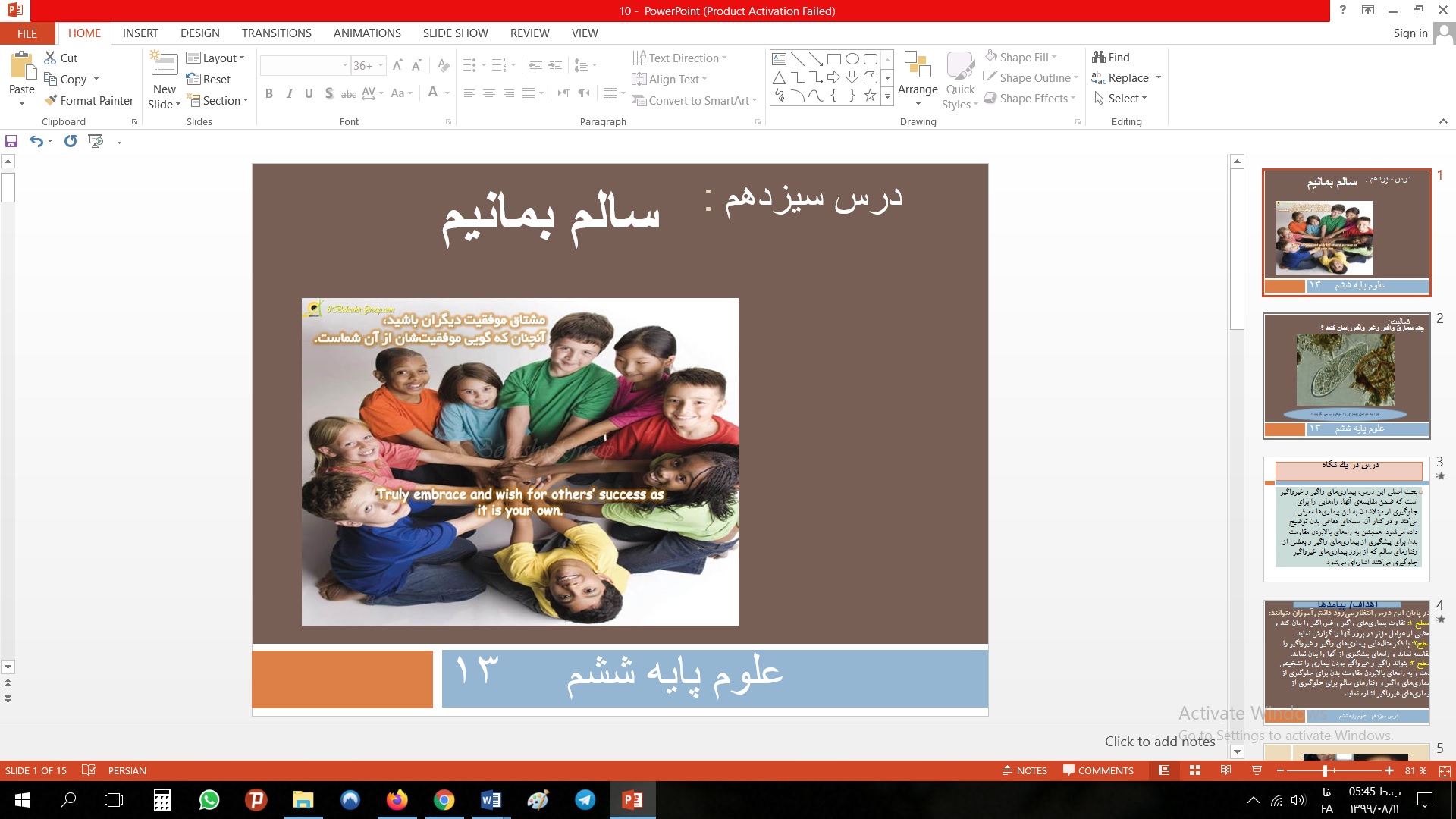The width and height of the screenshot is (1456, 819).
Task: Open Telegram from the taskbar
Action: tap(585, 800)
